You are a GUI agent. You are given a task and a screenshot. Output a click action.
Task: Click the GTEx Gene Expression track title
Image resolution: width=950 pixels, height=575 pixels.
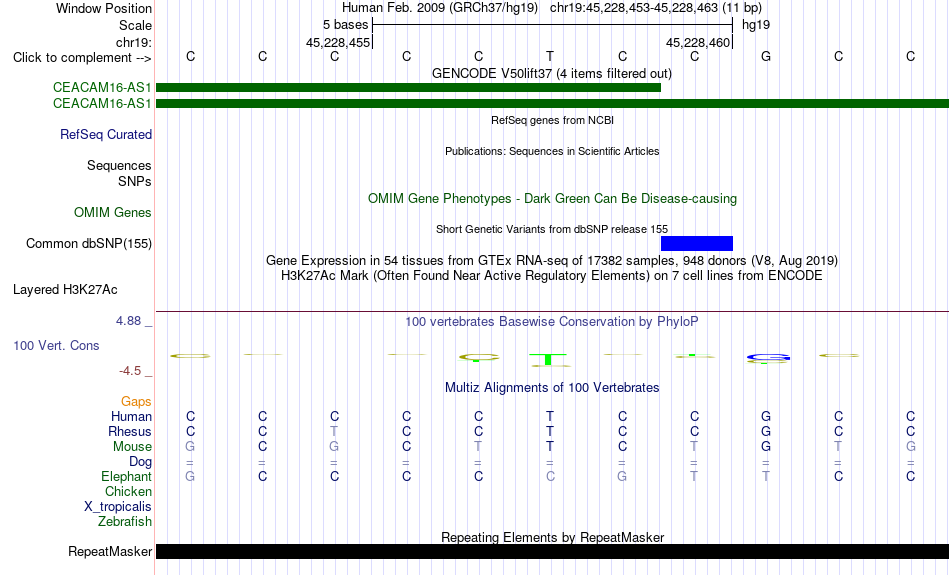coord(552,261)
